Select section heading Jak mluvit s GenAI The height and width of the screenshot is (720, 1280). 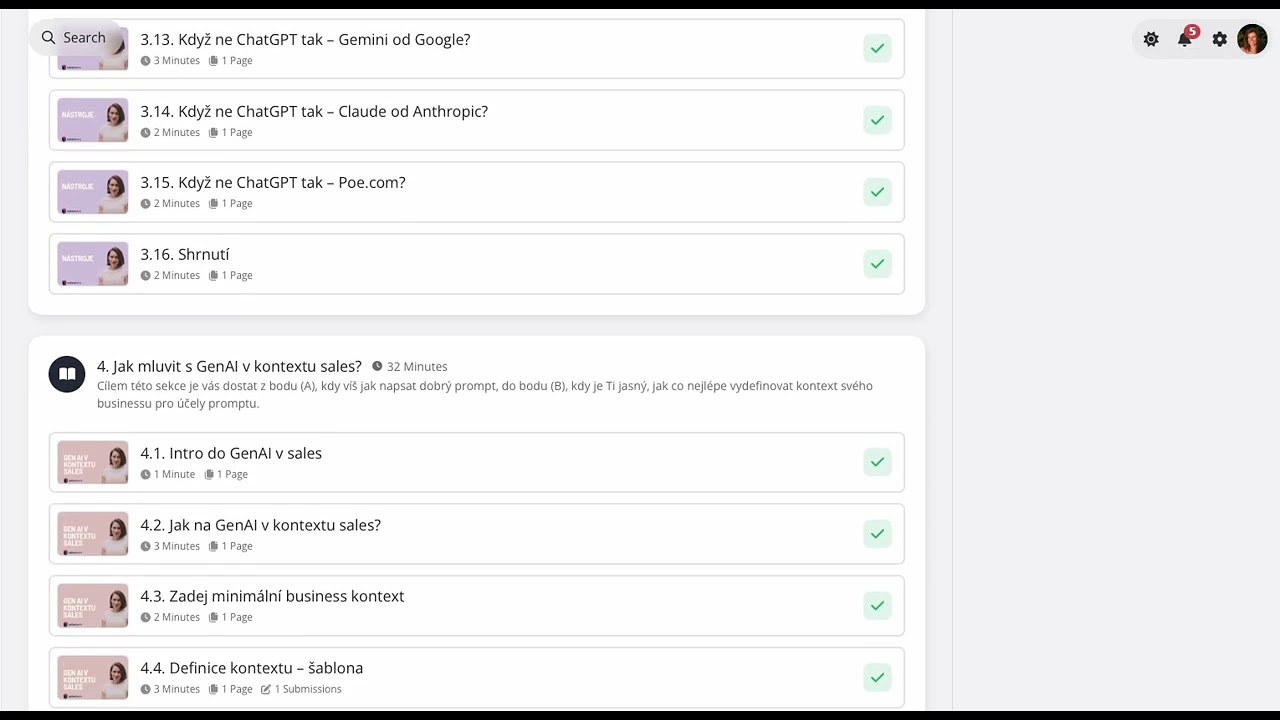pos(229,366)
